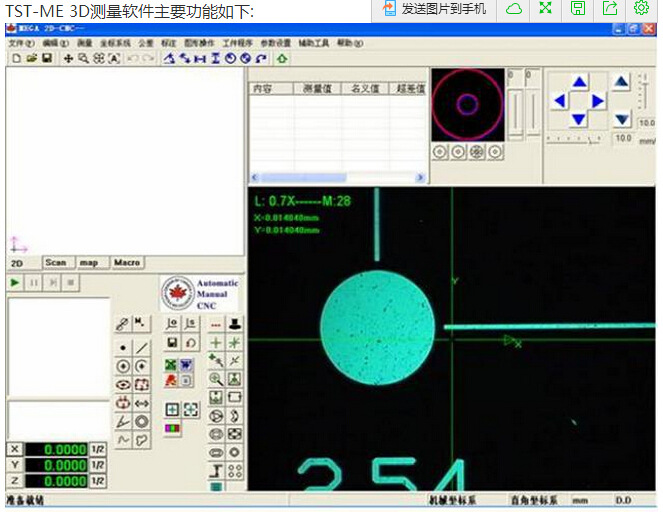The height and width of the screenshot is (517, 663).
Task: Click the green Play program button
Action: [x=15, y=282]
